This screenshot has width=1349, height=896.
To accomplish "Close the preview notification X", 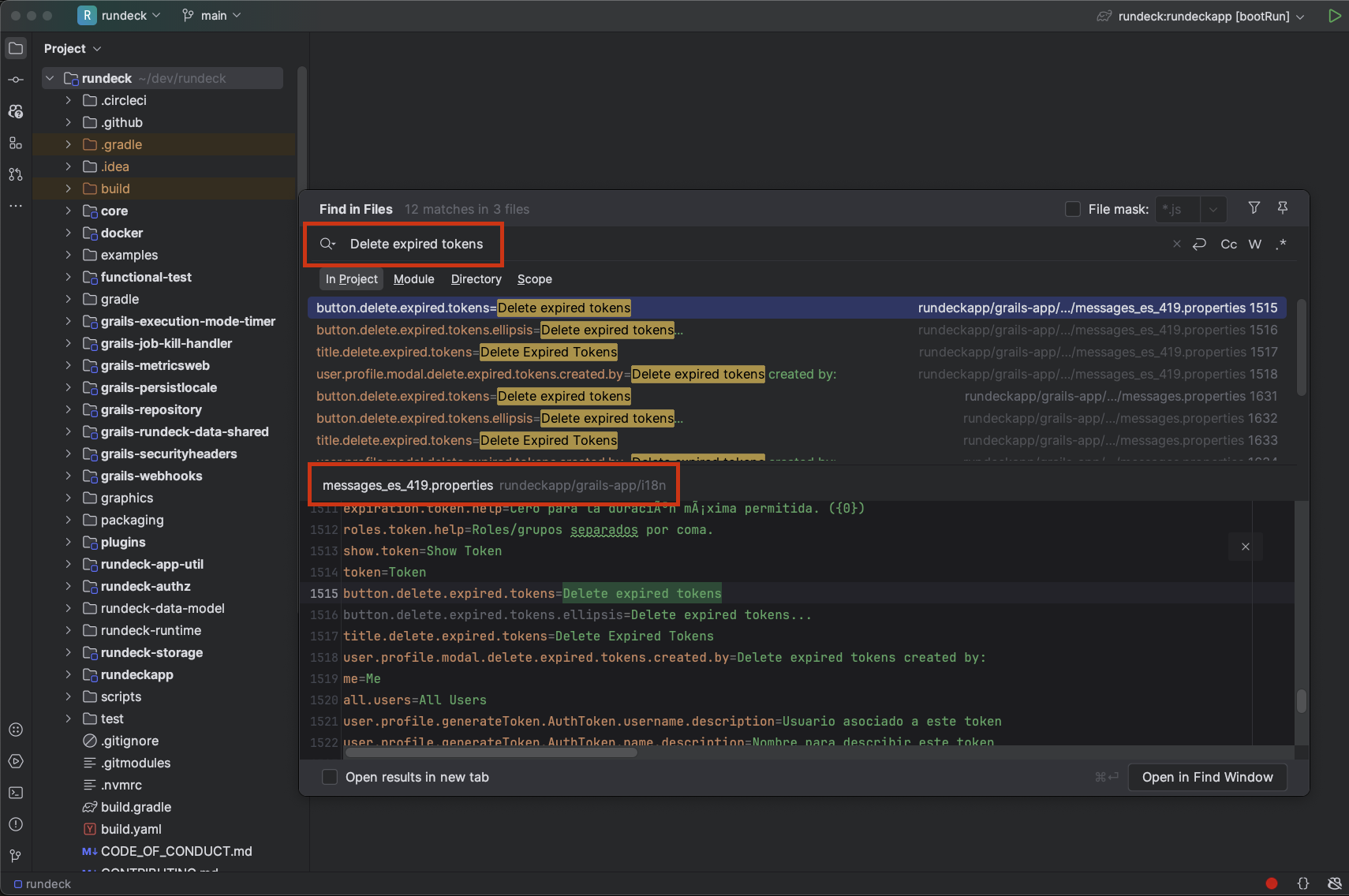I will 1246,547.
